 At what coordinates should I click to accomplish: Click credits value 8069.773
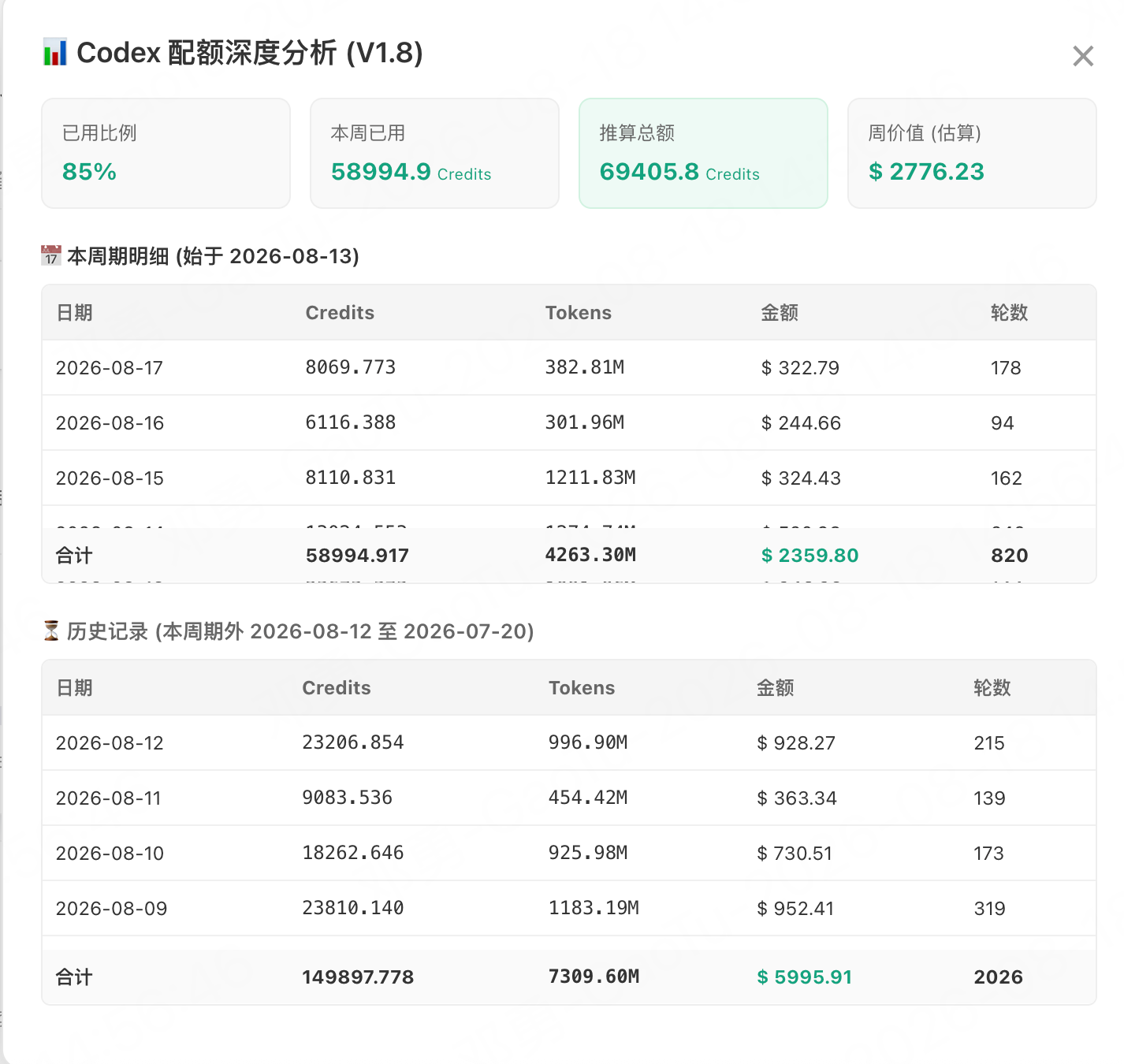[351, 367]
